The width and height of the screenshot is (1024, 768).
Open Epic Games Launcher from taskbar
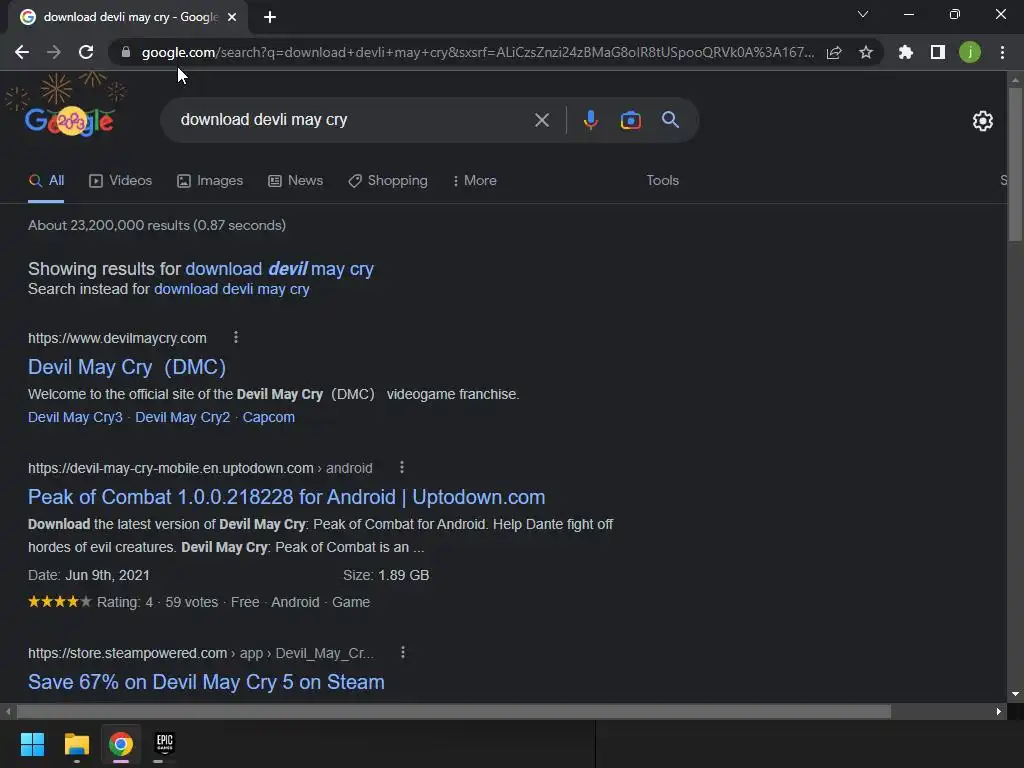point(165,744)
